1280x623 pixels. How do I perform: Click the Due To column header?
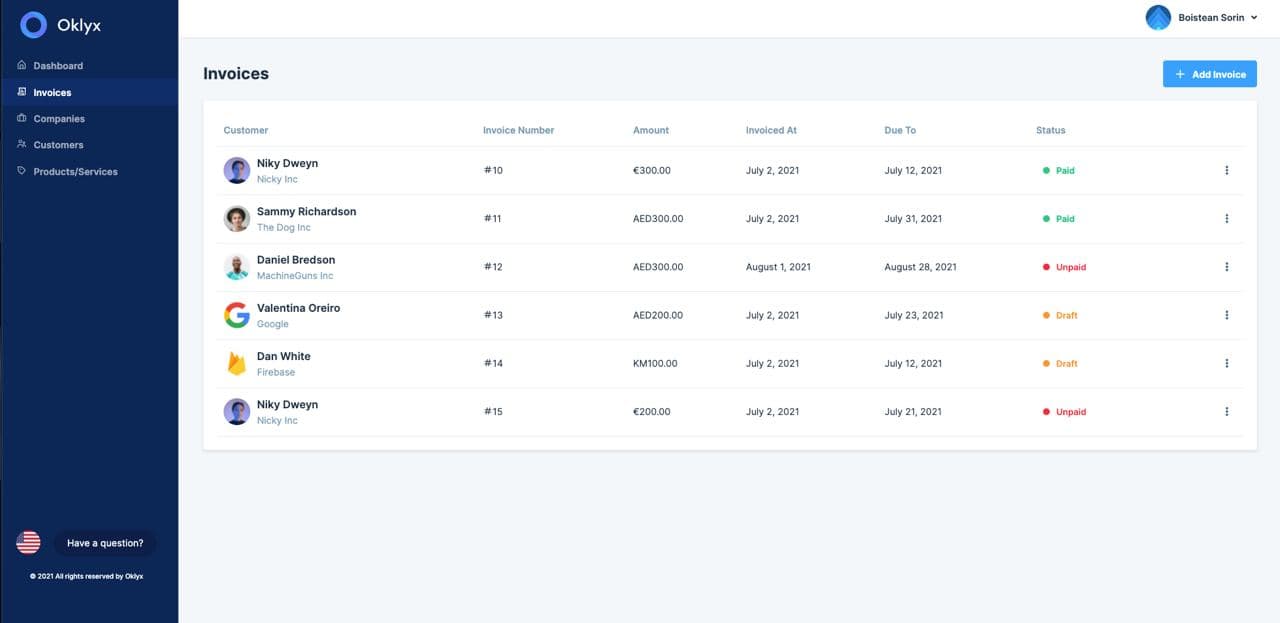(x=900, y=130)
